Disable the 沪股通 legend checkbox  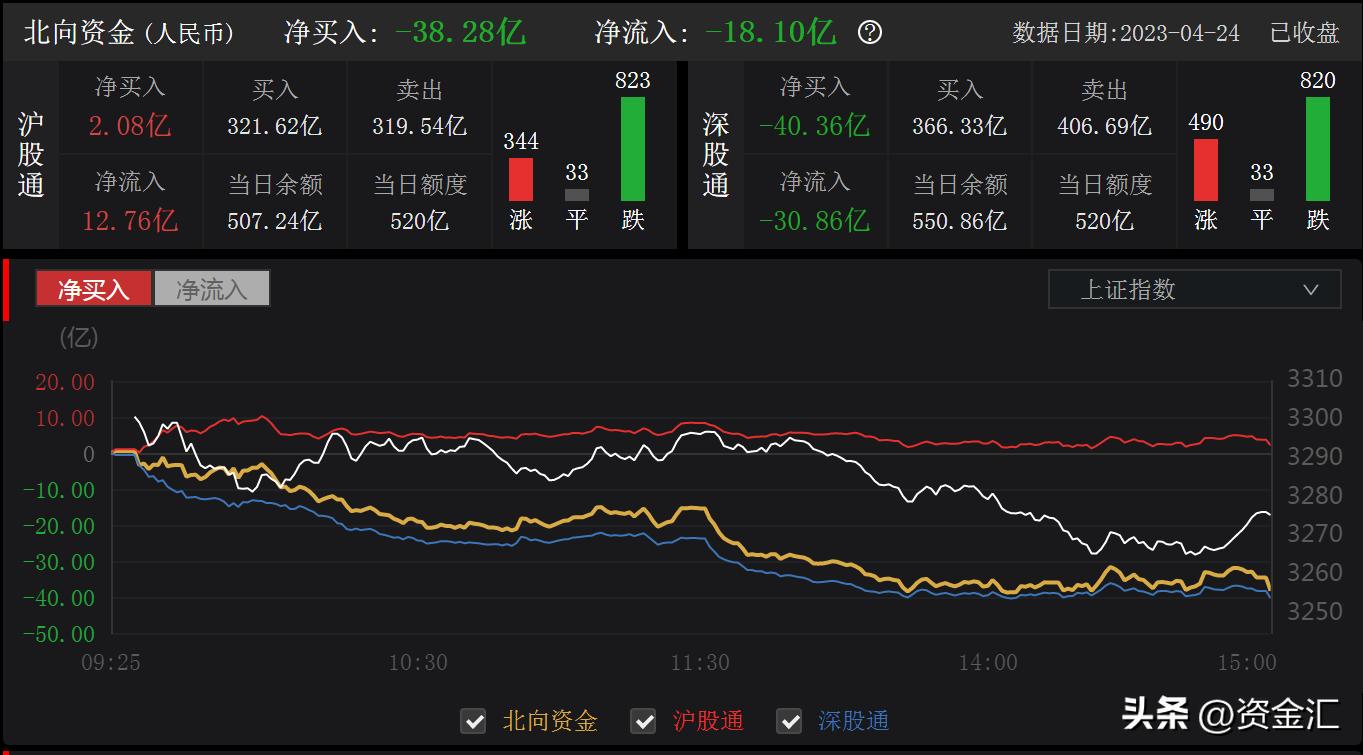coord(643,721)
